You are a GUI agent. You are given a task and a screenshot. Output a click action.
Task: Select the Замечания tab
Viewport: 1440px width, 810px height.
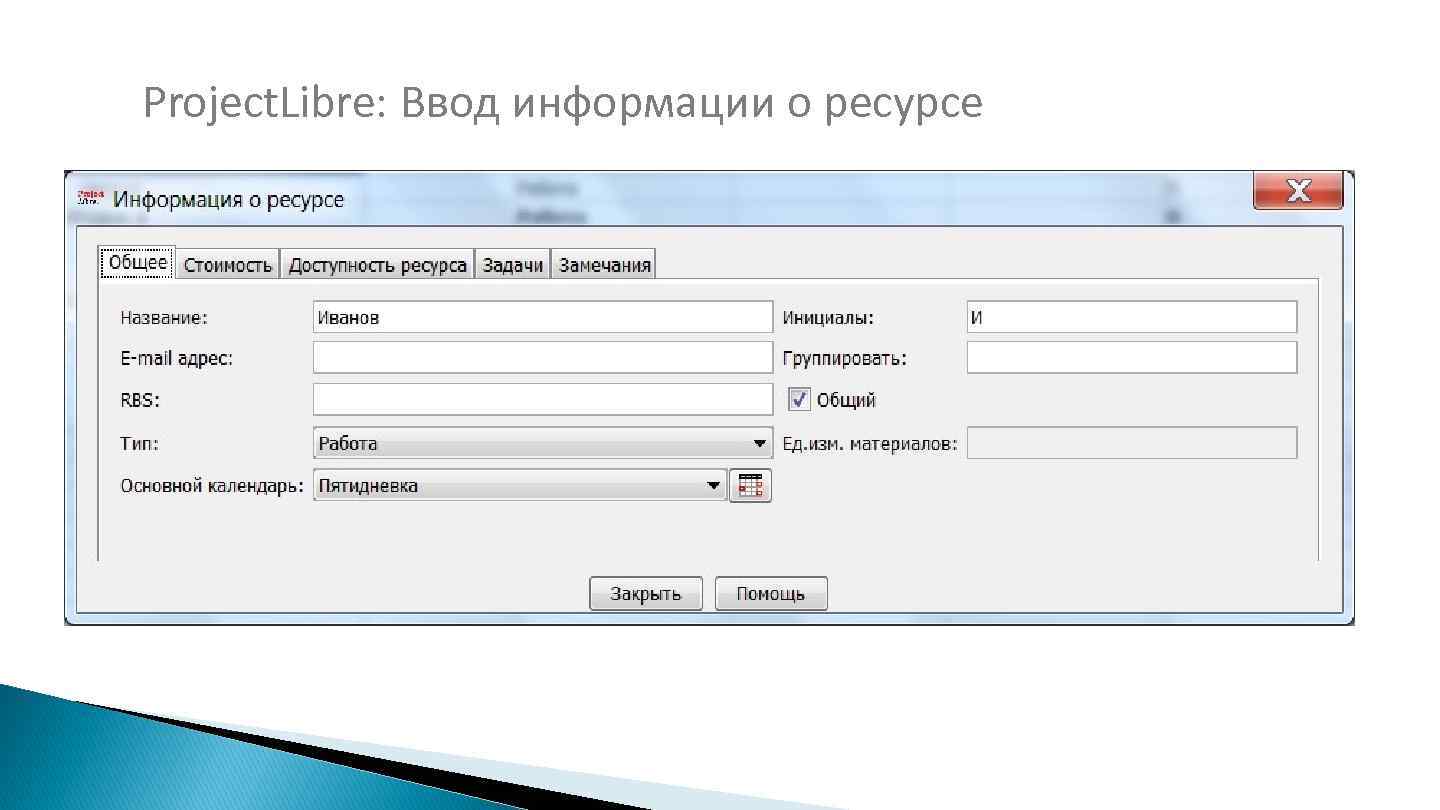(x=604, y=265)
